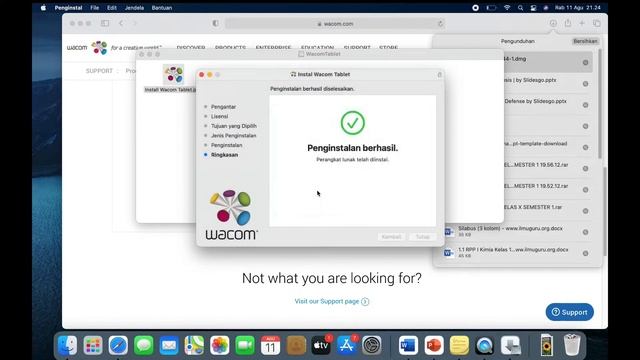Open Stickies notes from the Dock
The height and width of the screenshot is (360, 640).
459,345
